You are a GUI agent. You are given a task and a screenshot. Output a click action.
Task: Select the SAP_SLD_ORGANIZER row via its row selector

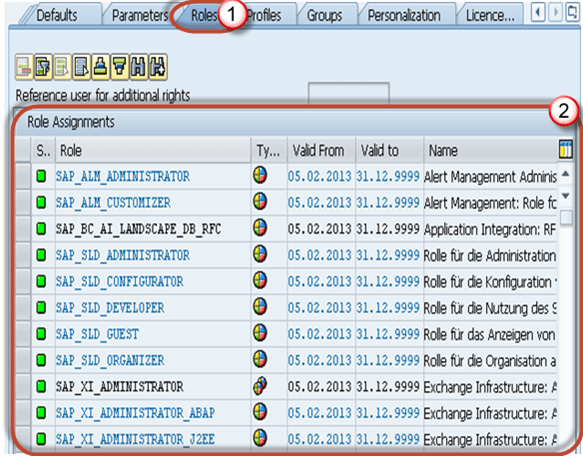click(x=23, y=360)
